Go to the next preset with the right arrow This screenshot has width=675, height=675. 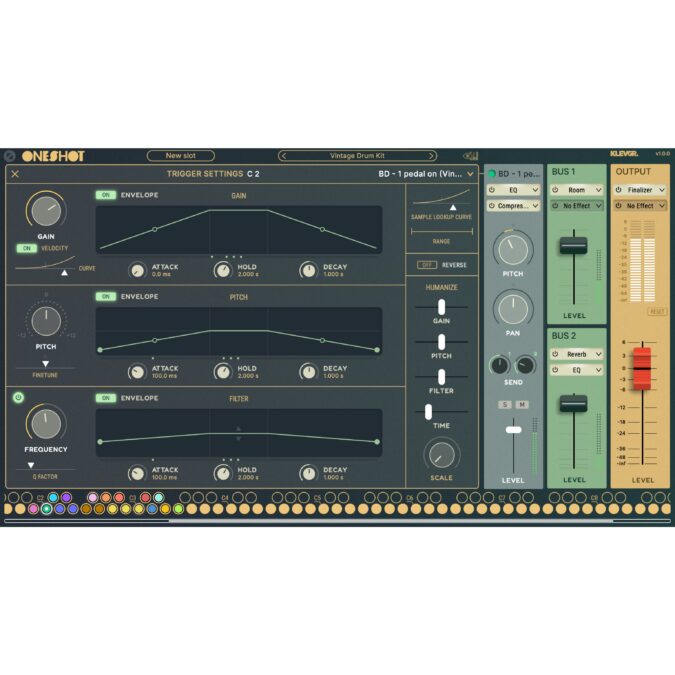431,156
